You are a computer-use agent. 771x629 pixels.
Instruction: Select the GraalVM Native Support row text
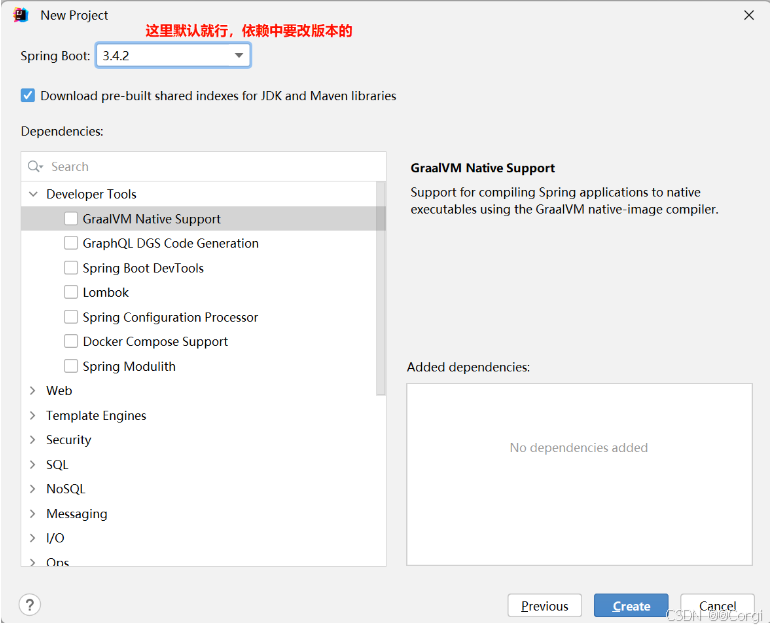[151, 218]
